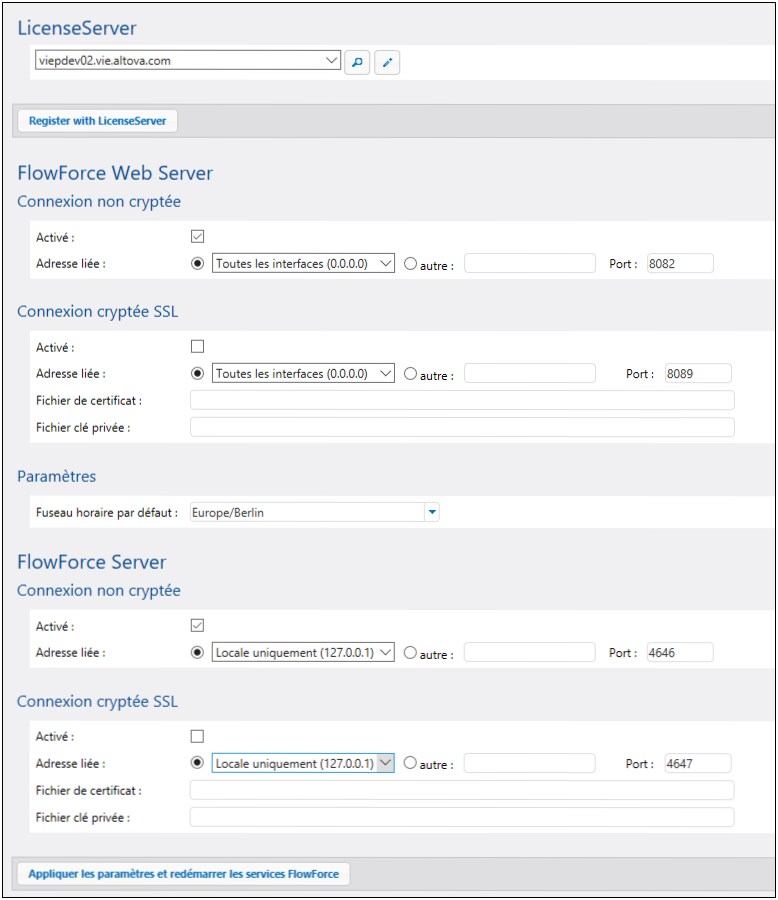Click autre address field for Web Server SSL
The width and height of the screenshot is (778, 900).
point(529,374)
